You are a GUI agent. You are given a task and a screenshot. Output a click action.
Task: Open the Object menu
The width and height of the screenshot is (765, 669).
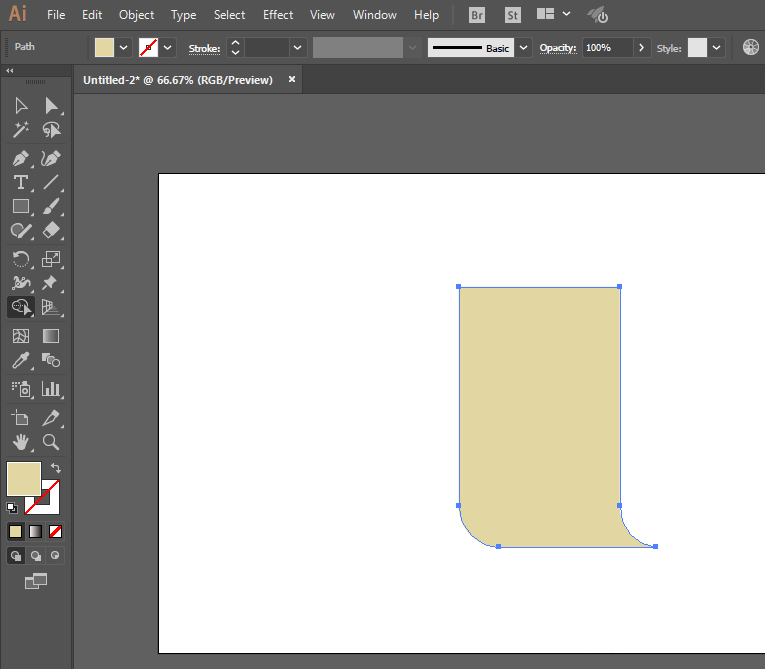(x=137, y=15)
